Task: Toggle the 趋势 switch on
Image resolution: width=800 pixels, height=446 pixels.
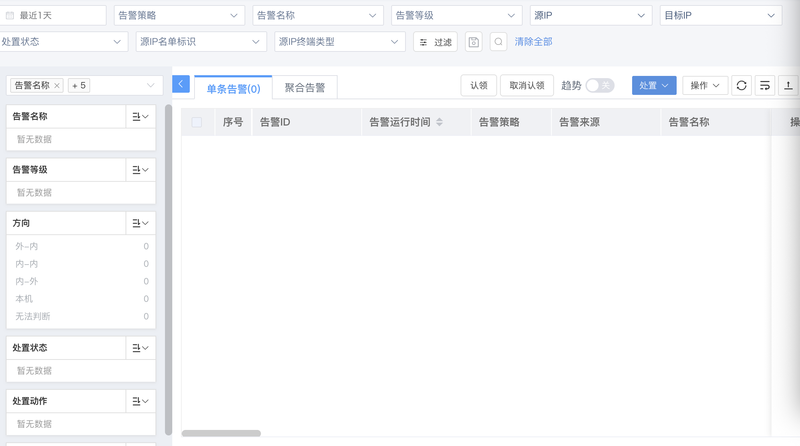Action: [x=599, y=86]
